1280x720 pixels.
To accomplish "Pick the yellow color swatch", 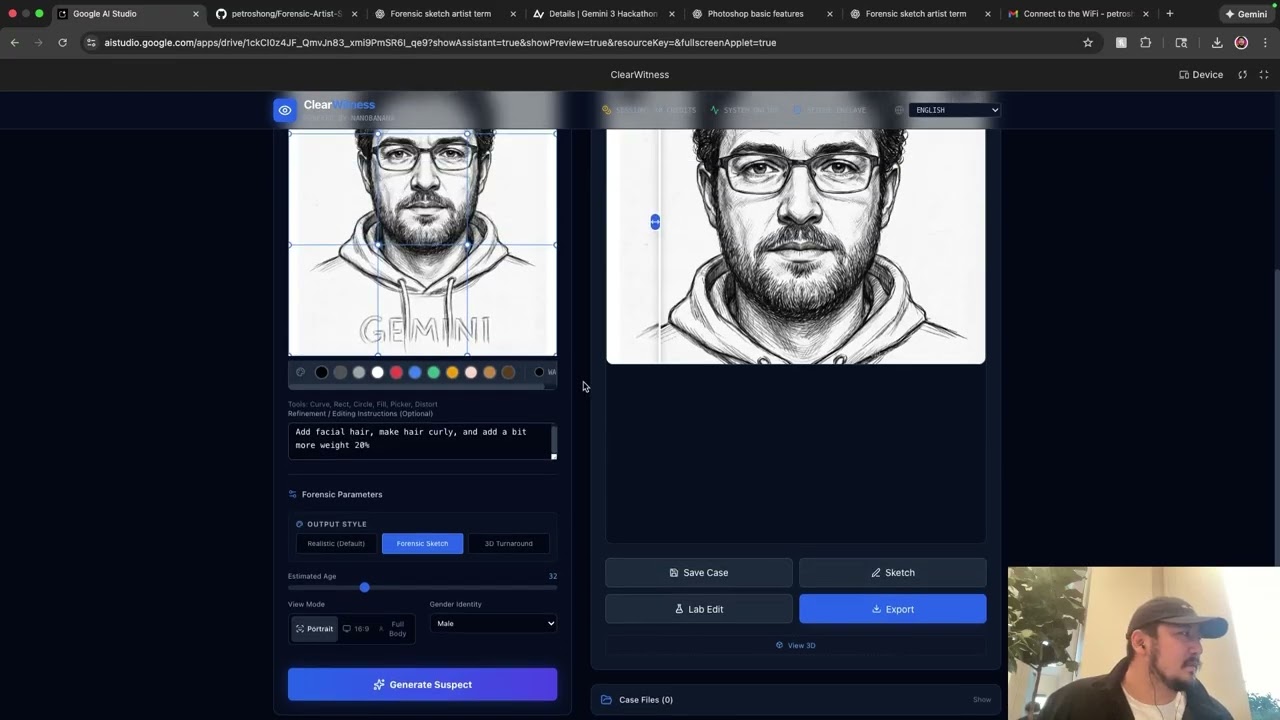I will pyautogui.click(x=452, y=372).
